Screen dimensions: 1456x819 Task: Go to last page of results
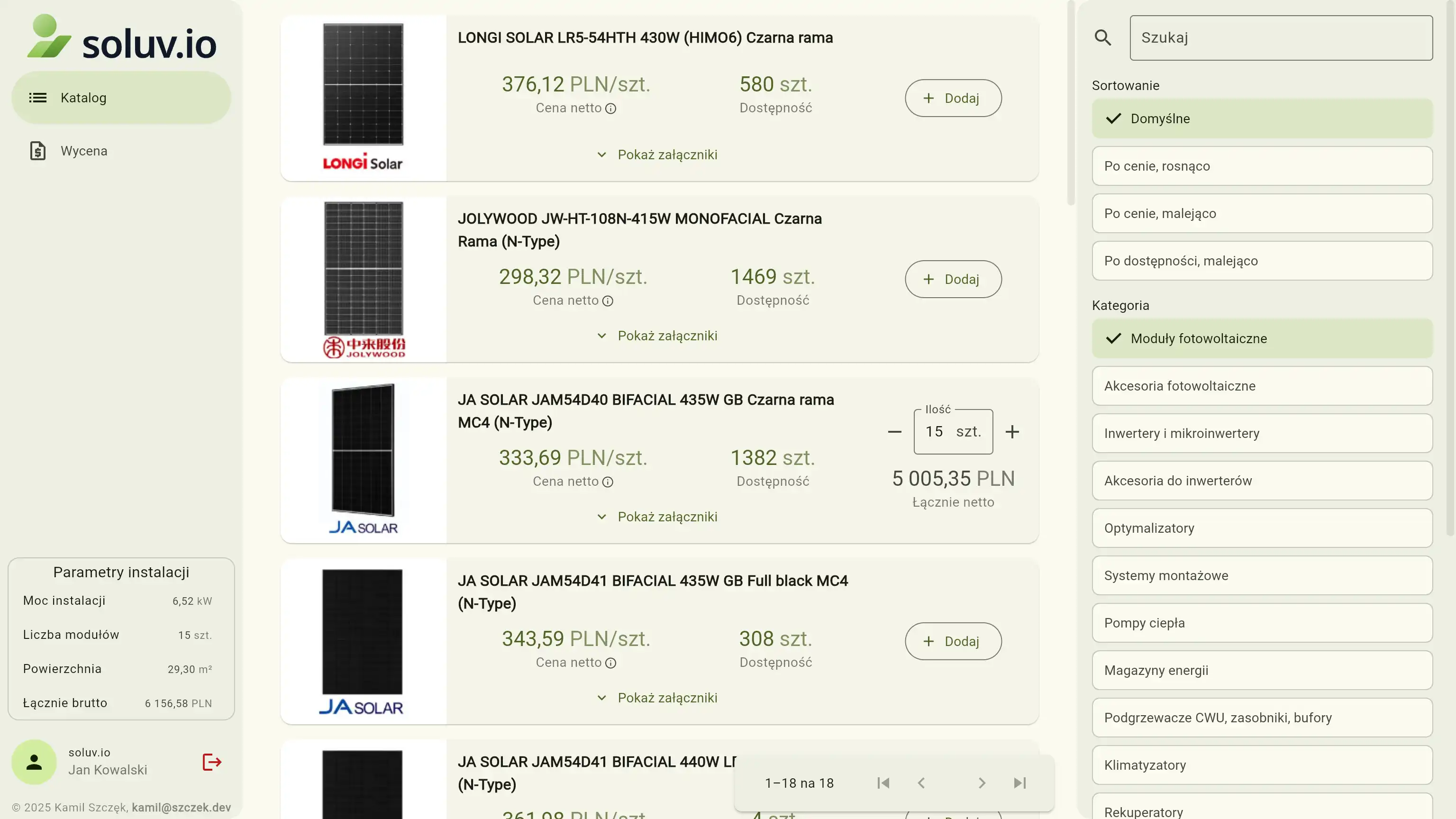1019,783
